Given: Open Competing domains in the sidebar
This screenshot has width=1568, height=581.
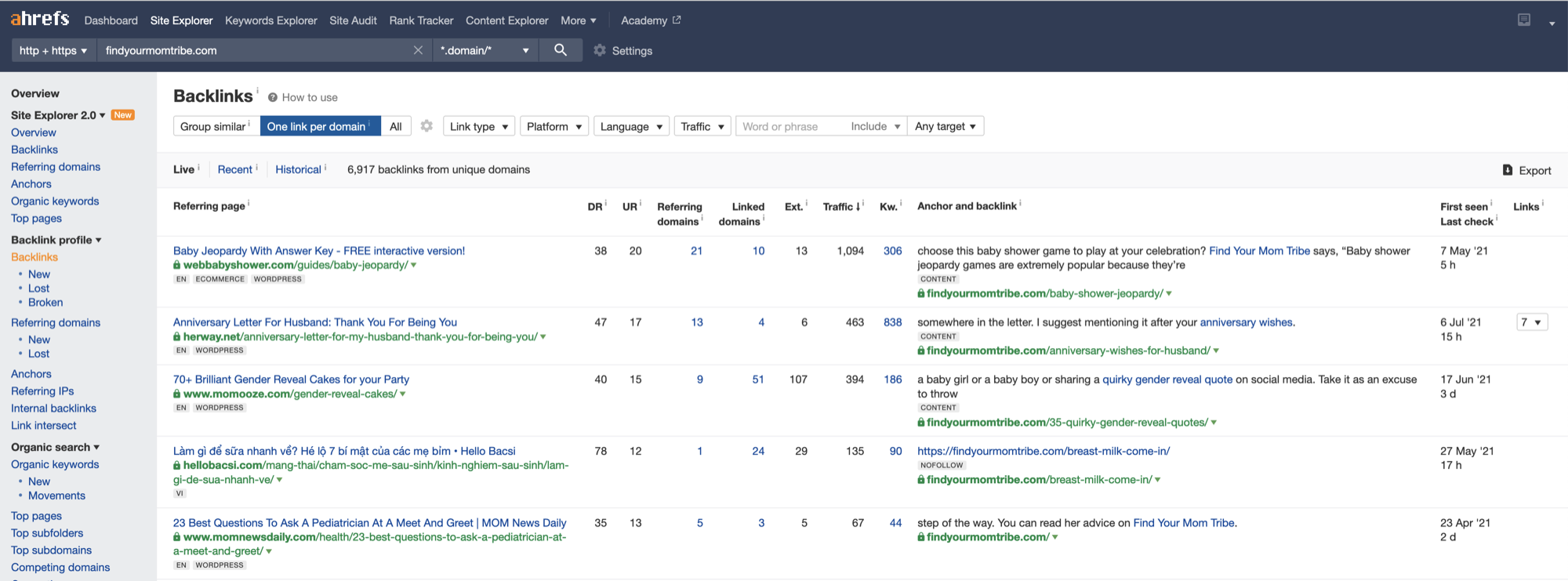Looking at the screenshot, I should pyautogui.click(x=60, y=568).
